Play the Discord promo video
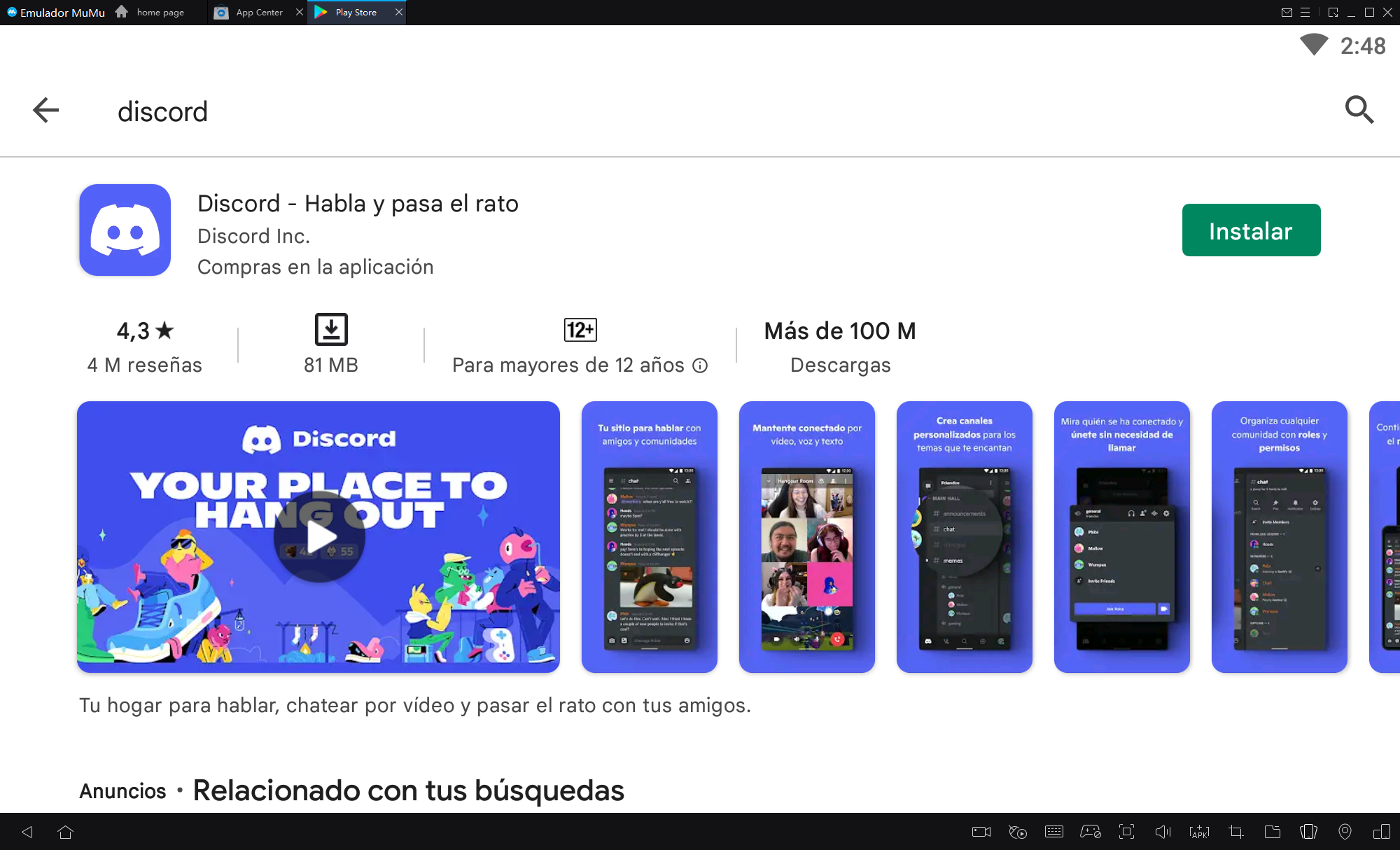1400x850 pixels. (x=319, y=537)
